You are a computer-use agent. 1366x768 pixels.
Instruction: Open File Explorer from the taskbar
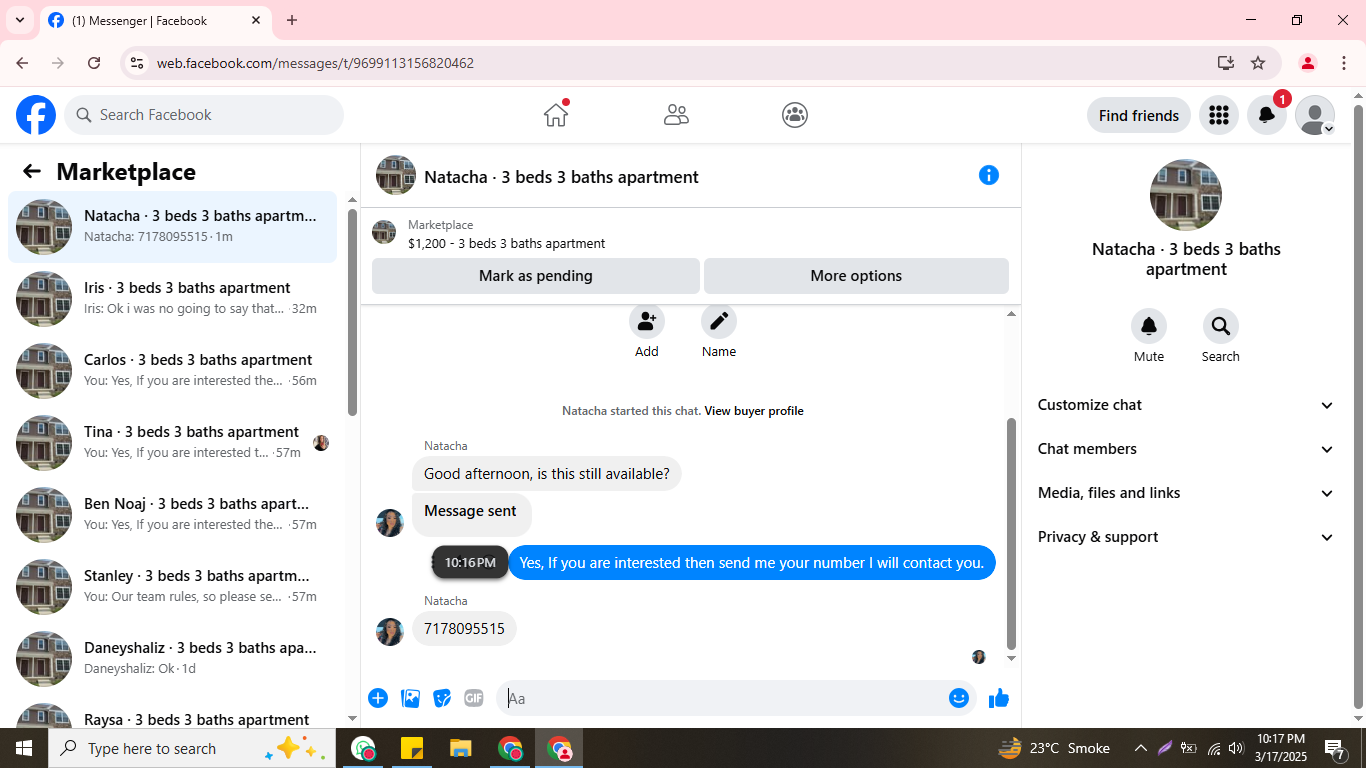[460, 748]
